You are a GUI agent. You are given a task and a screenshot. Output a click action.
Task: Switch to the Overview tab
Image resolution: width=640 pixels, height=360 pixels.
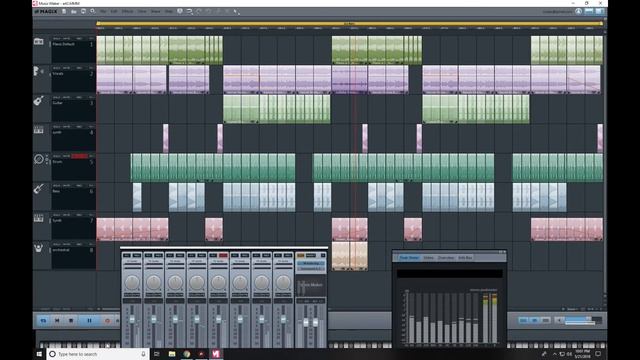click(x=446, y=258)
